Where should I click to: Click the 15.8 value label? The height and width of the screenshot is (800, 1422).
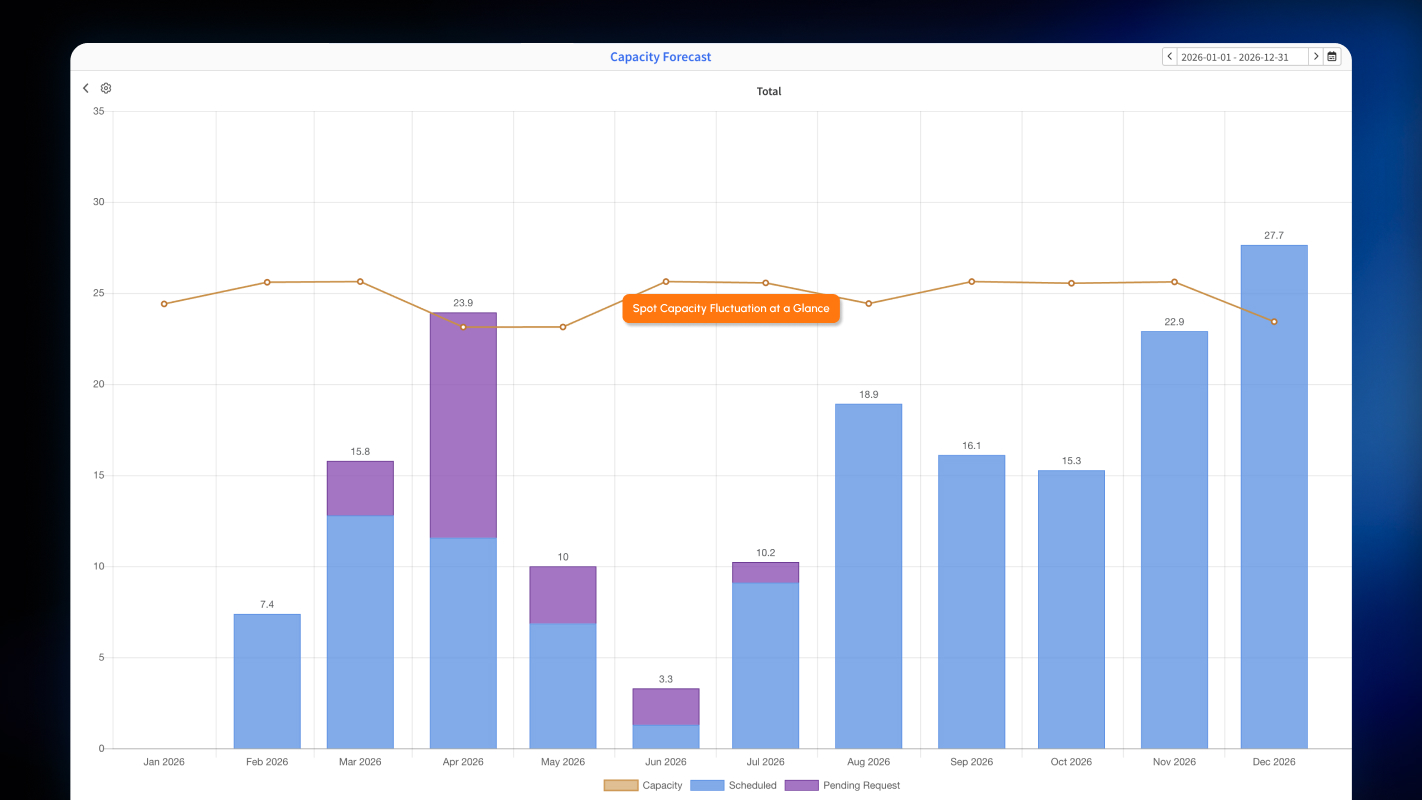pyautogui.click(x=360, y=451)
